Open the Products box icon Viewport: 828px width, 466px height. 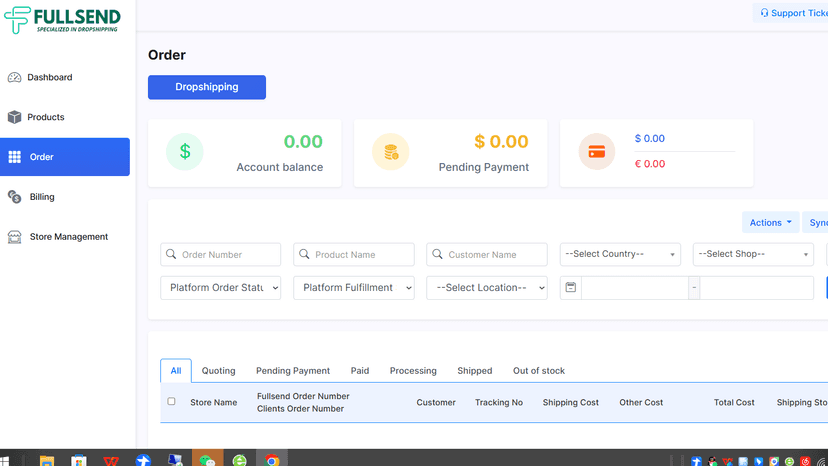14,117
